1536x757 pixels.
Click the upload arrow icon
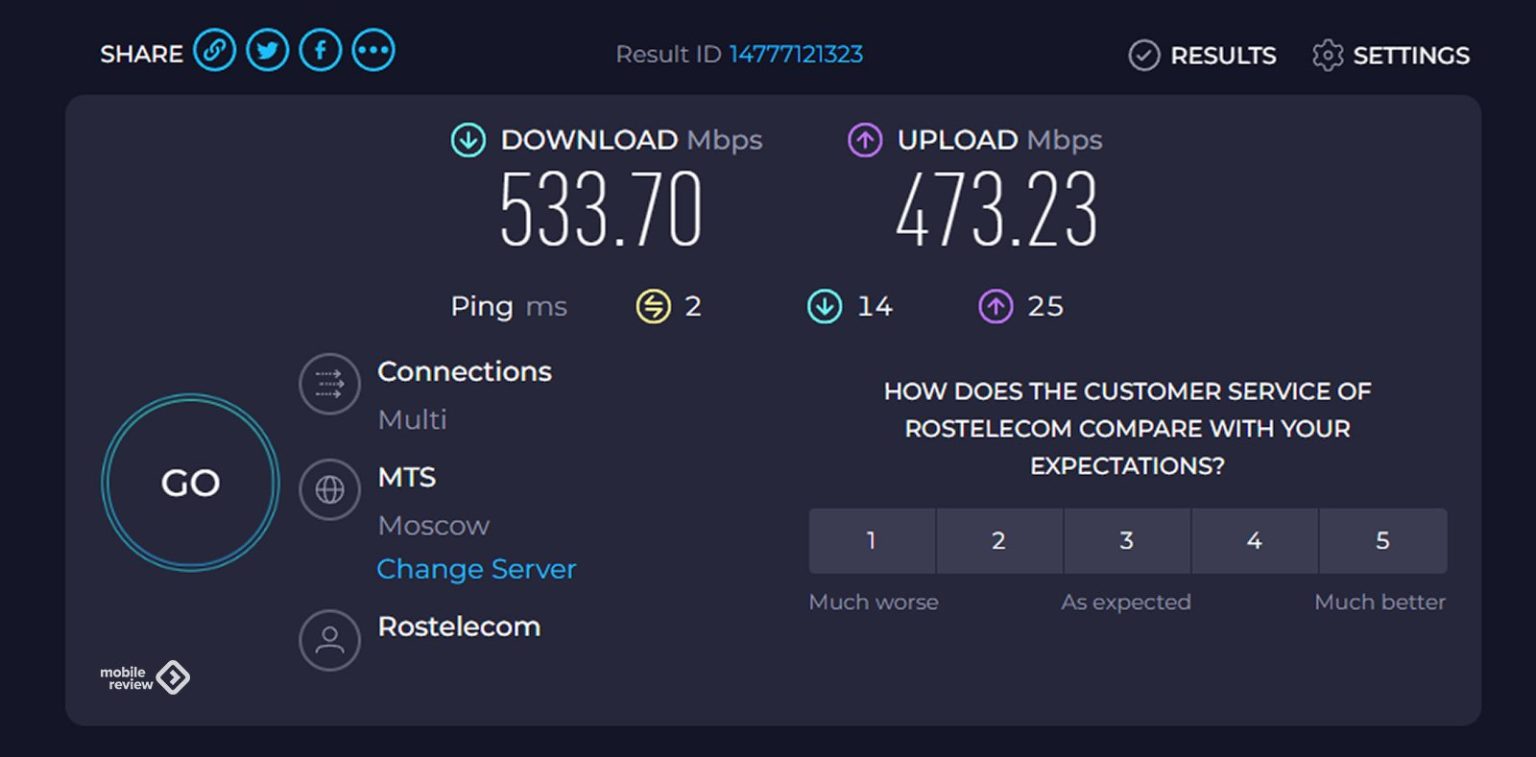(865, 141)
